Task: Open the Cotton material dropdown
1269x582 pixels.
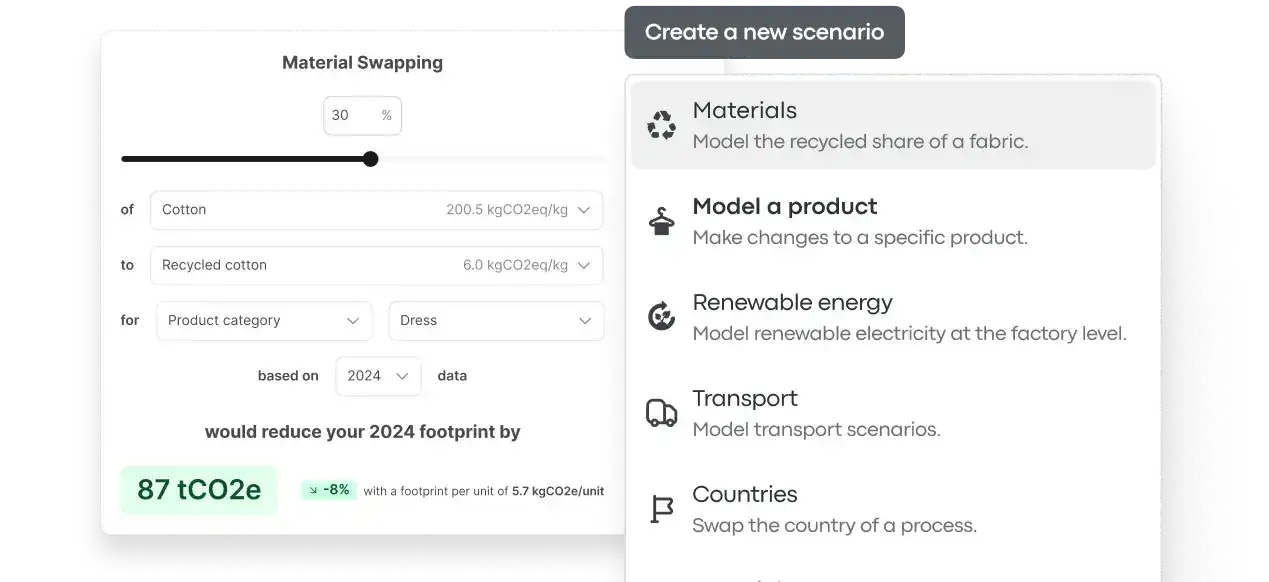Action: tap(376, 210)
